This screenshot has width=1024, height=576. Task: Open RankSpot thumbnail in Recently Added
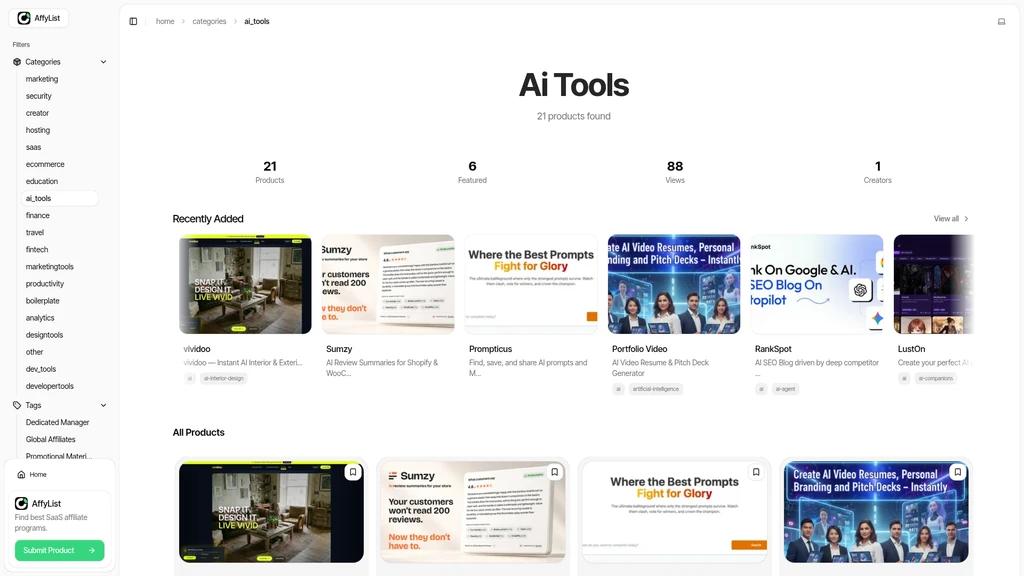(817, 284)
